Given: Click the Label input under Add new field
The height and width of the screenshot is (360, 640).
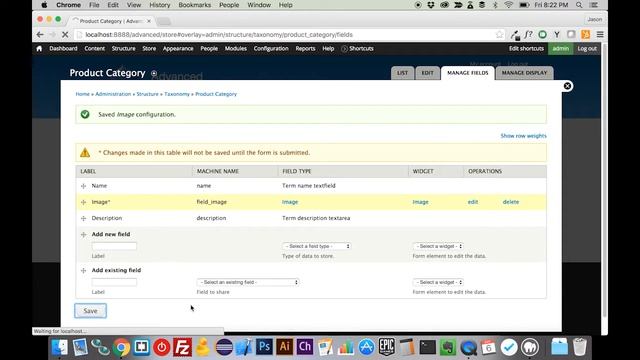Looking at the screenshot, I should pyautogui.click(x=114, y=246).
